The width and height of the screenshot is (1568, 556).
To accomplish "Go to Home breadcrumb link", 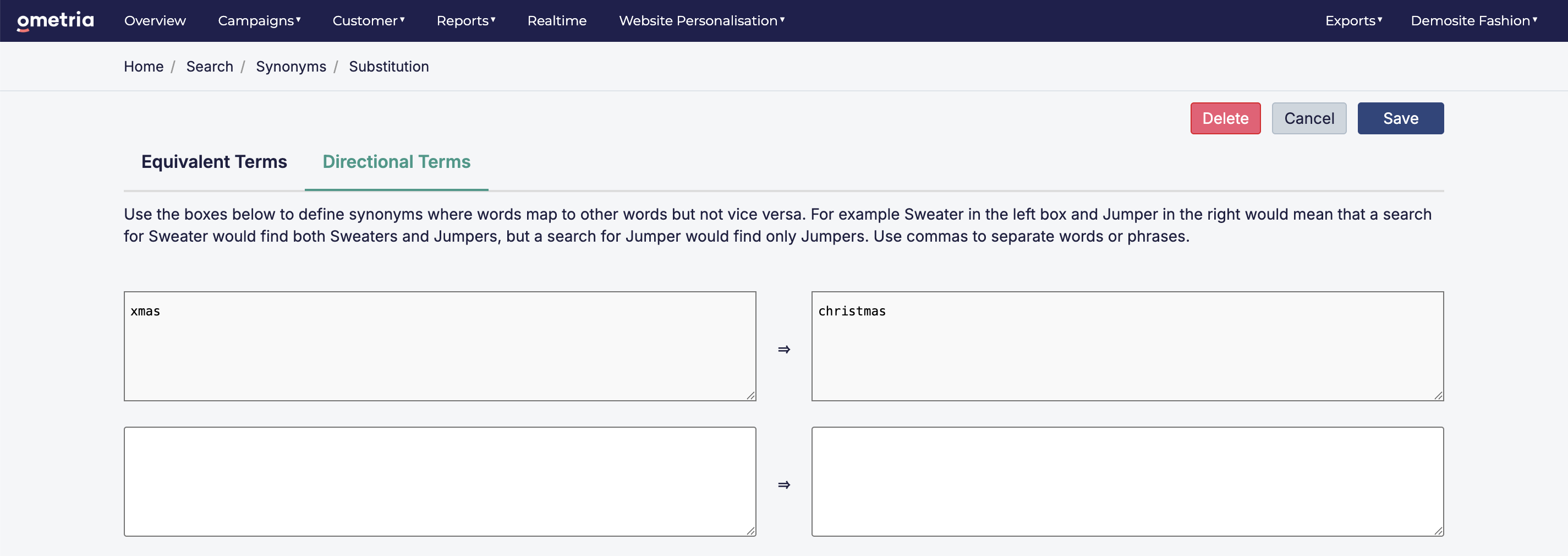I will coord(144,67).
